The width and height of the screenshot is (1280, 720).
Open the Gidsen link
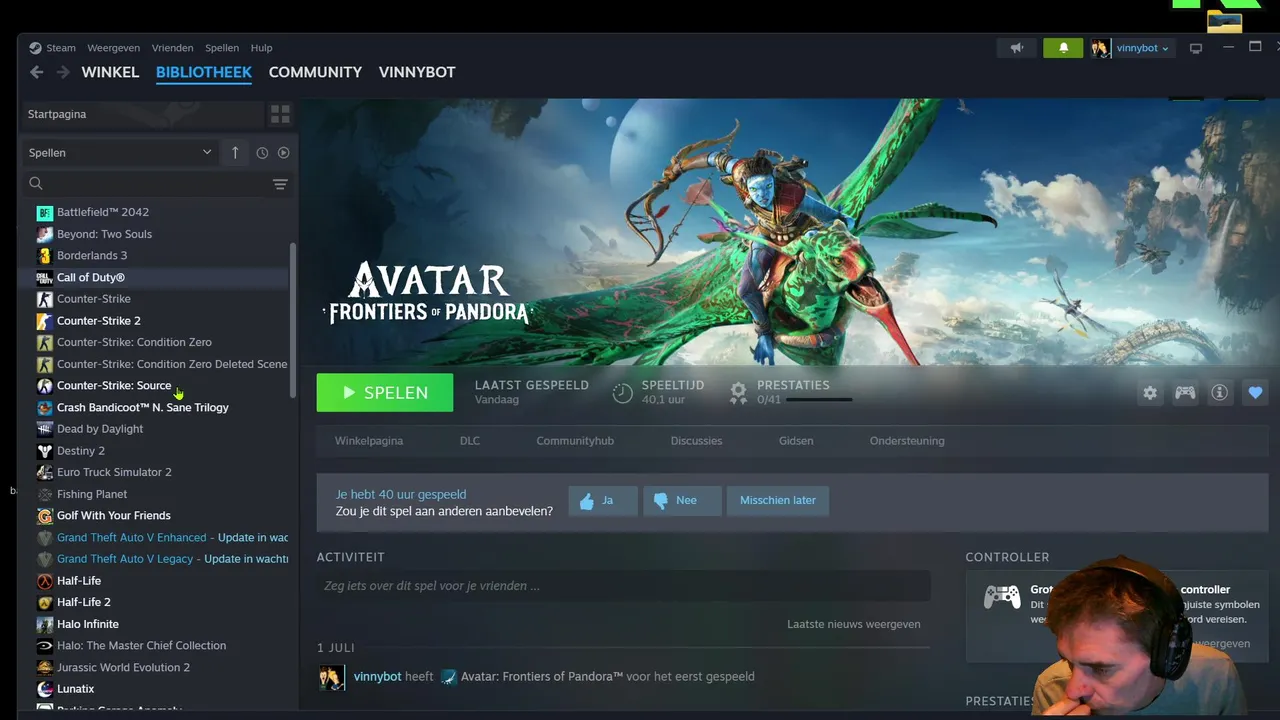pyautogui.click(x=796, y=441)
